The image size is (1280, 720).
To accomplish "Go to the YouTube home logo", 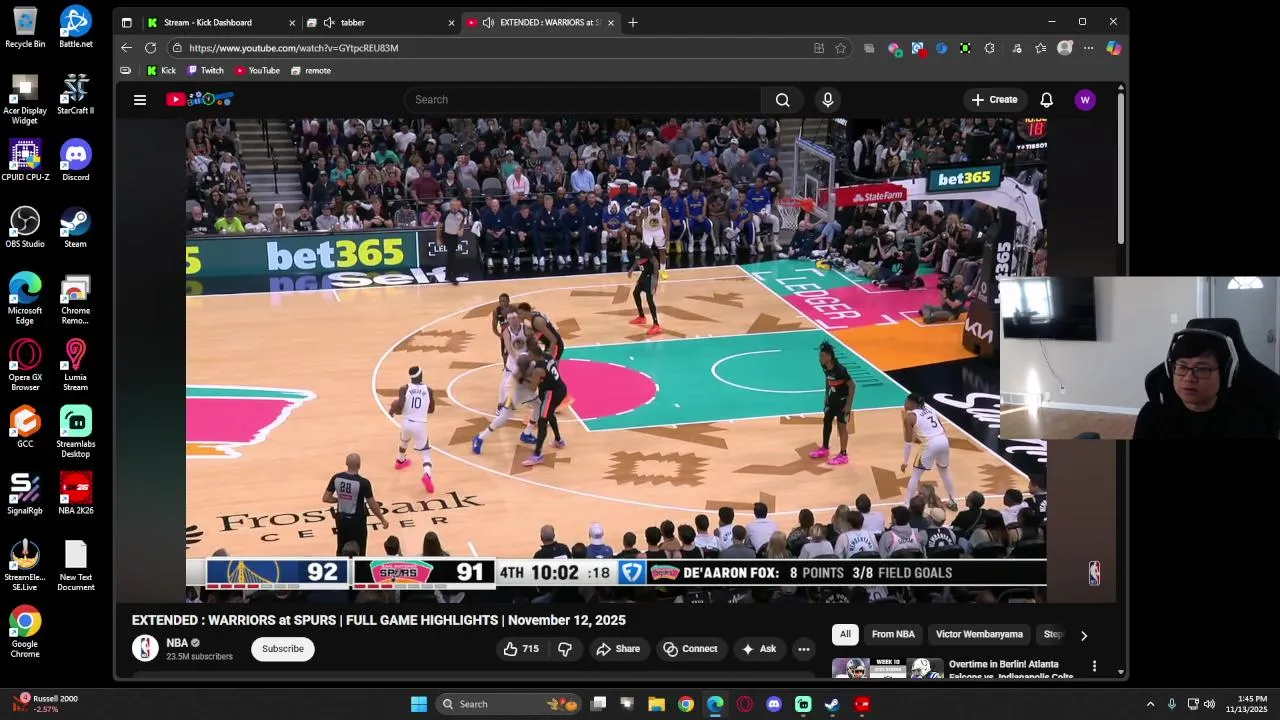I will tap(199, 99).
